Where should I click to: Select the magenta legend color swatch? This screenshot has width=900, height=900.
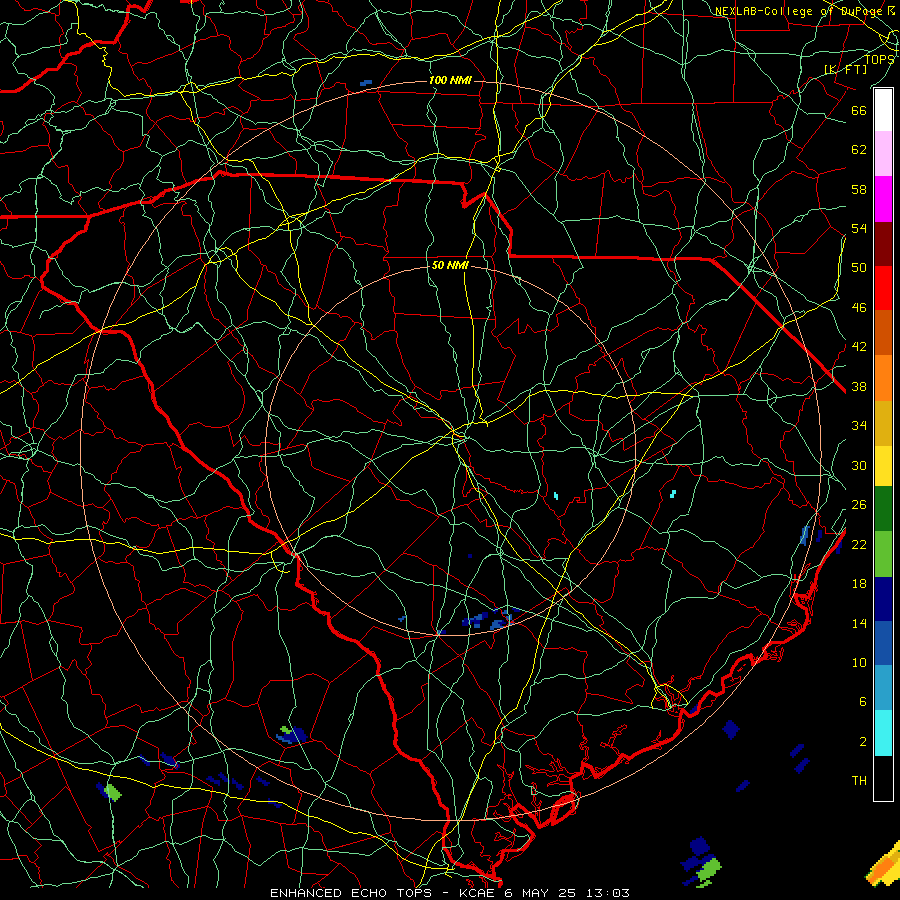point(883,199)
